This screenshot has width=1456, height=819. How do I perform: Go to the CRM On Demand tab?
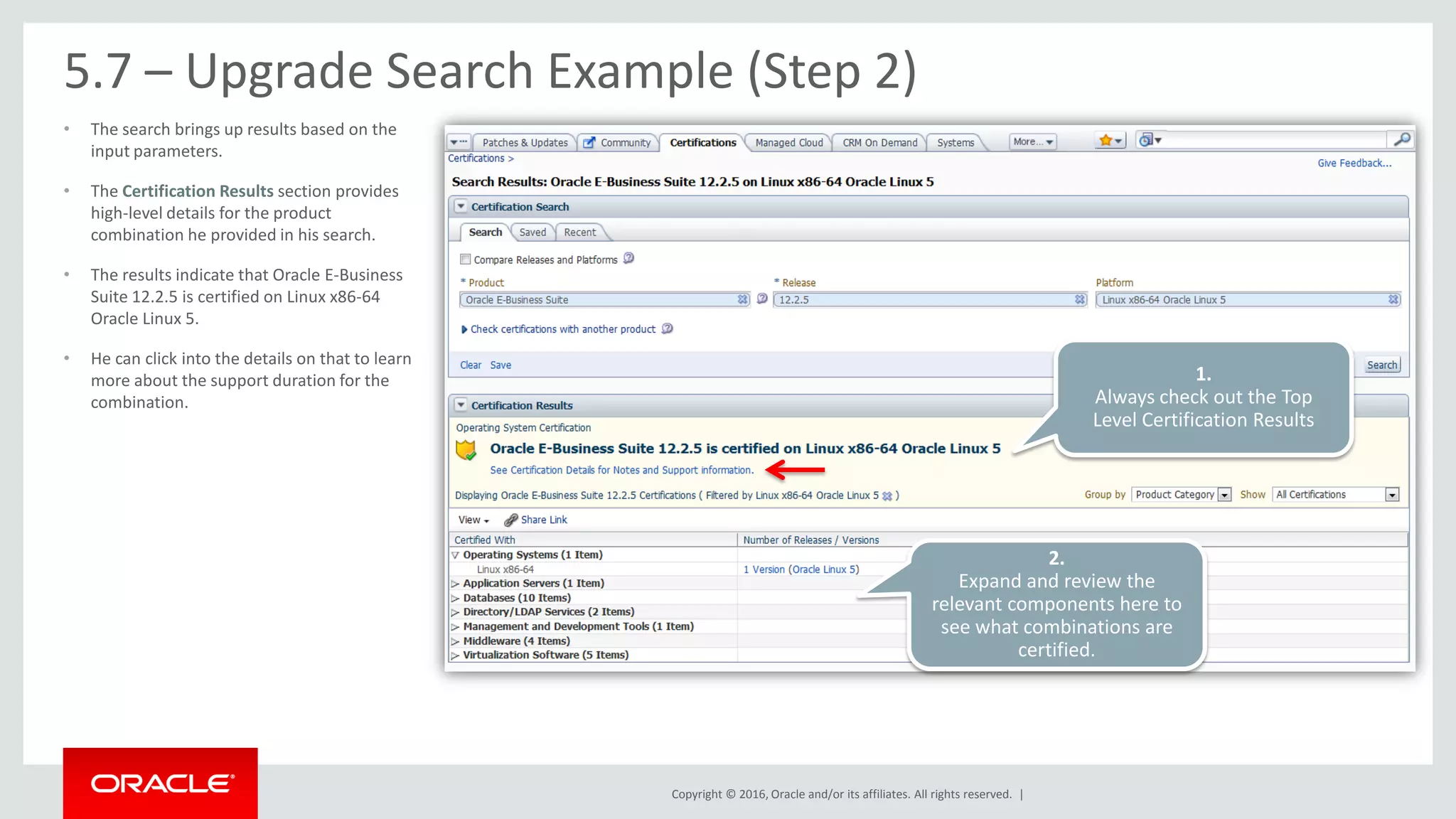point(879,143)
